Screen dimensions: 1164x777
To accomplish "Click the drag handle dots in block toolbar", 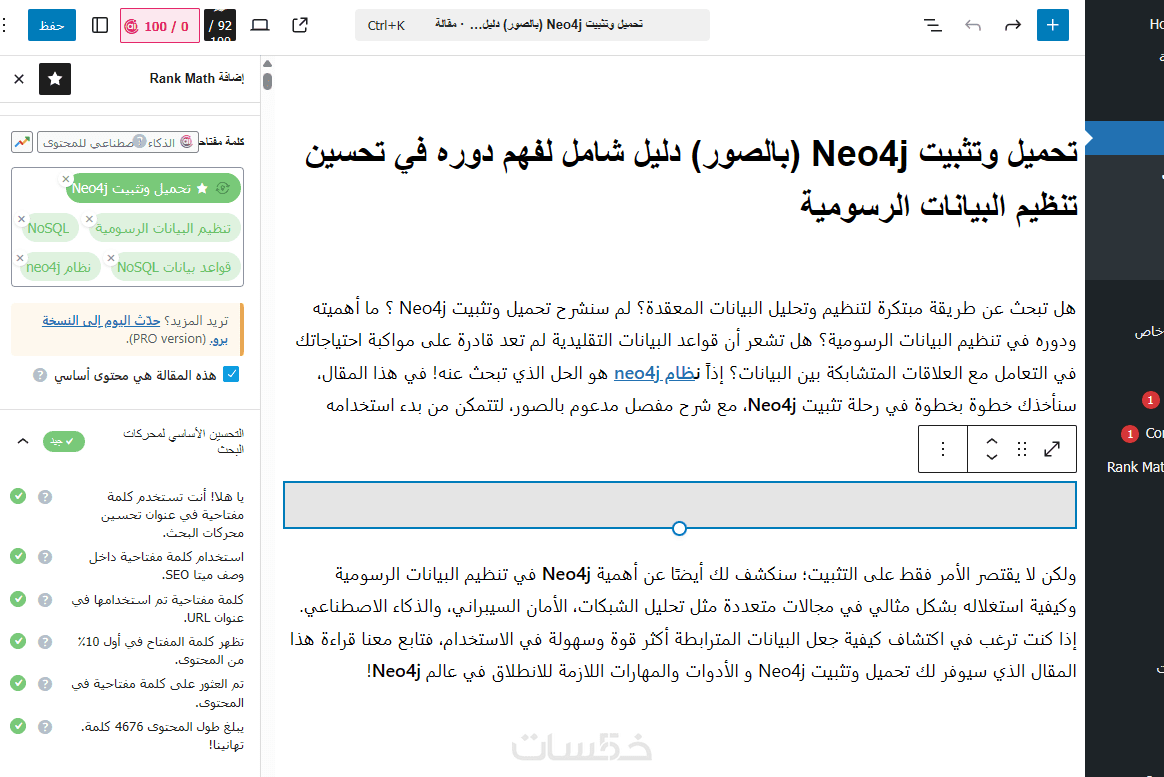I will (x=1021, y=449).
